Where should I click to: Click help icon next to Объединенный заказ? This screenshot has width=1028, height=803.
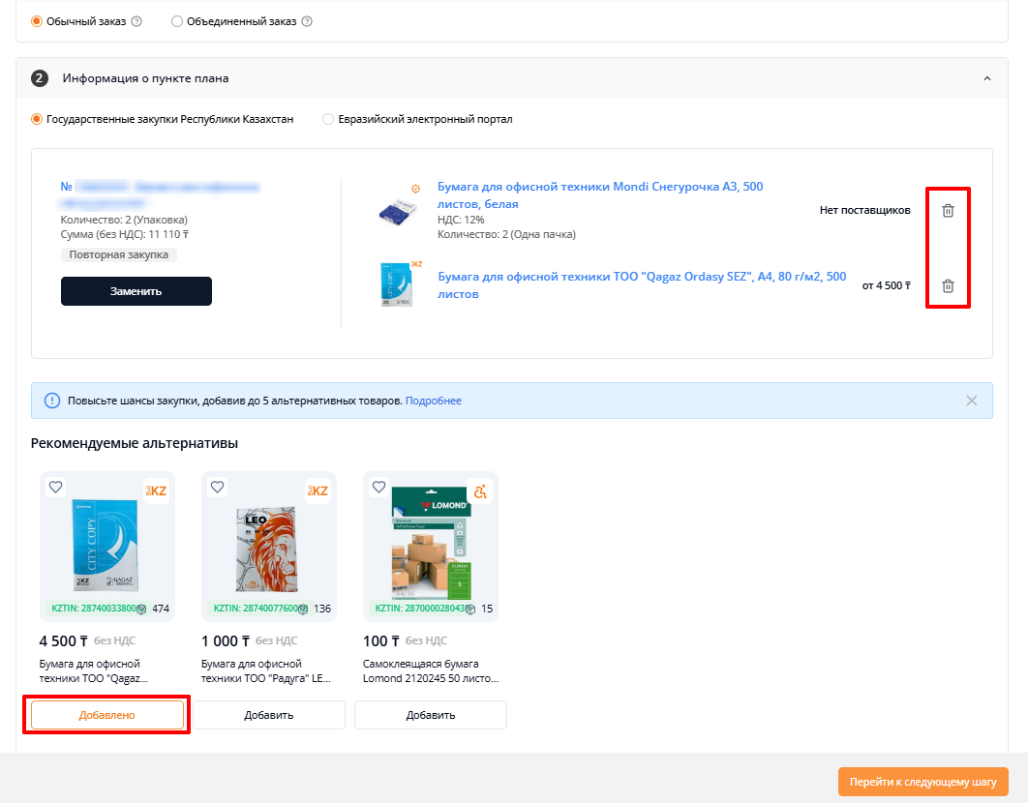(307, 22)
